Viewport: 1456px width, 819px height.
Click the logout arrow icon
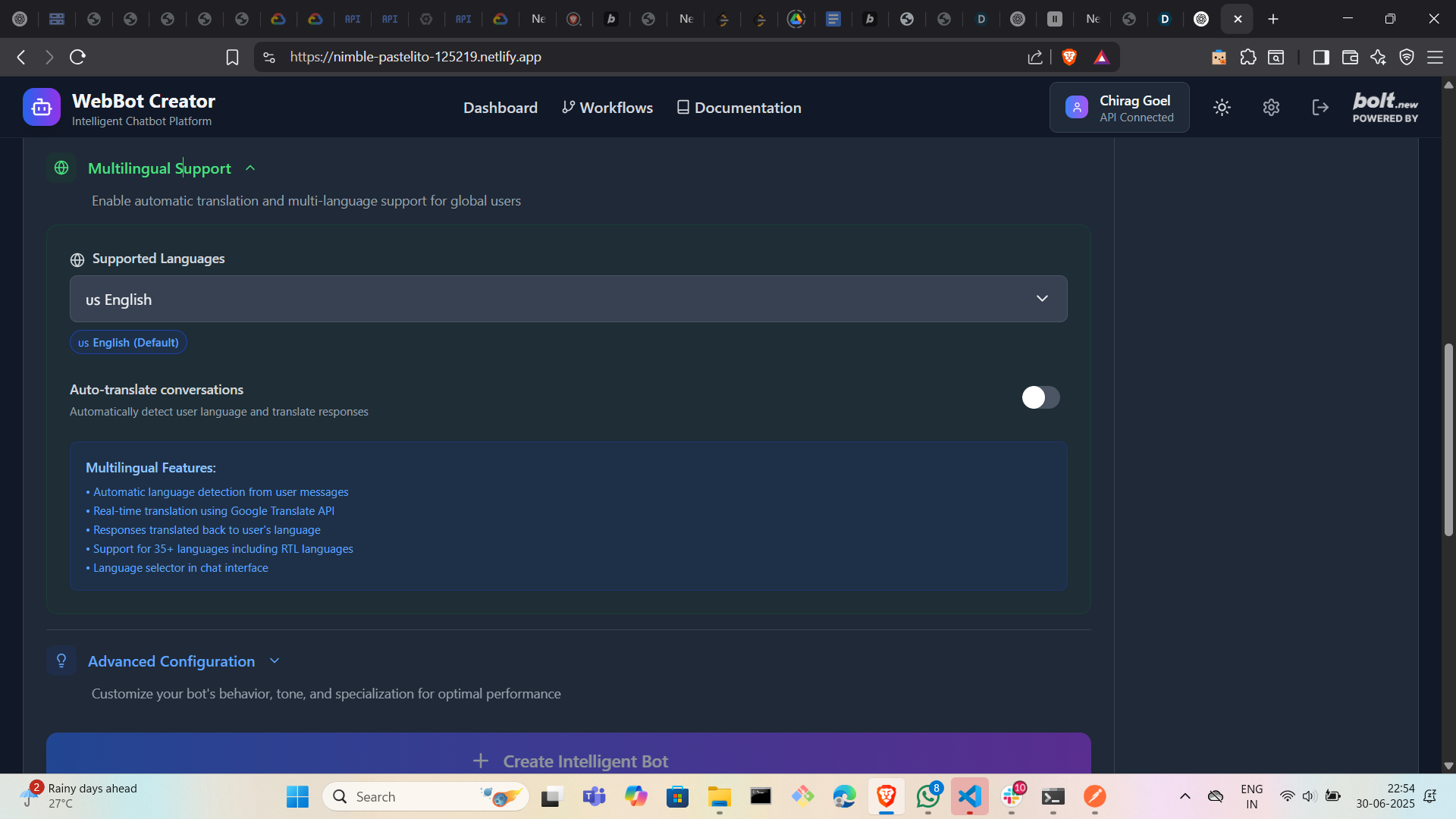1320,108
